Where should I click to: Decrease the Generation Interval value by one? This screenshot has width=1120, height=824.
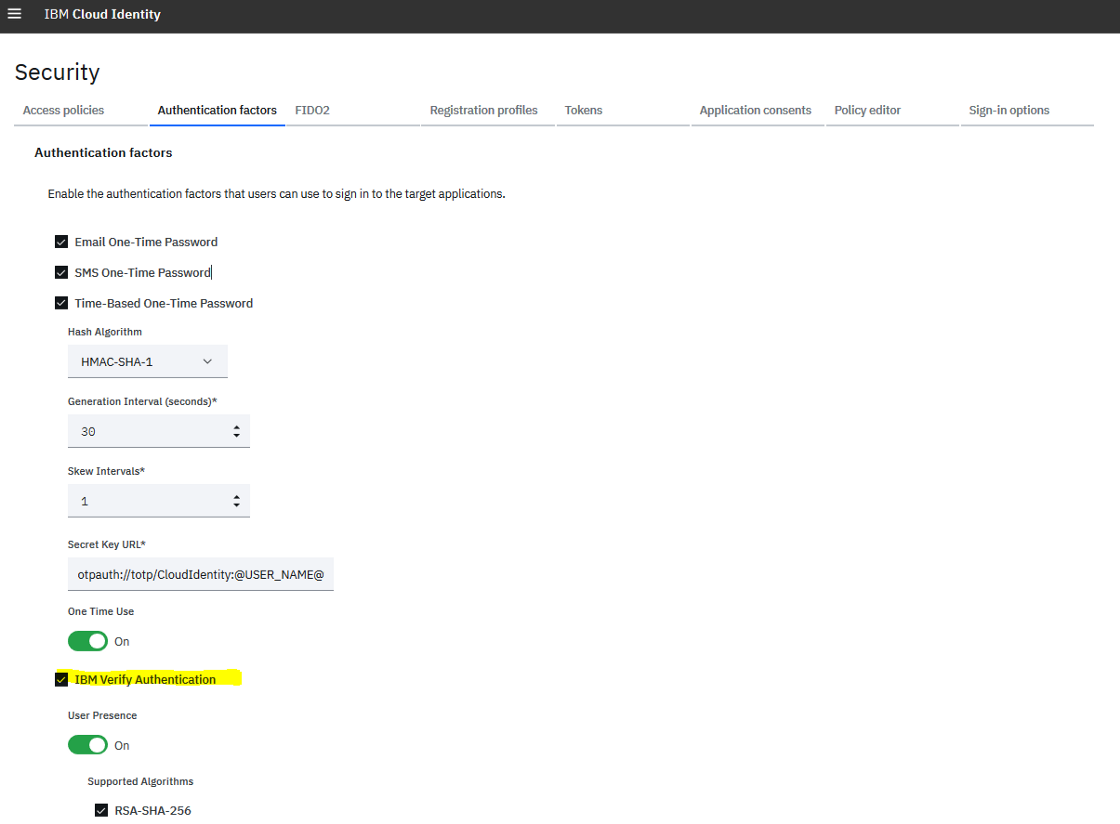[x=236, y=436]
